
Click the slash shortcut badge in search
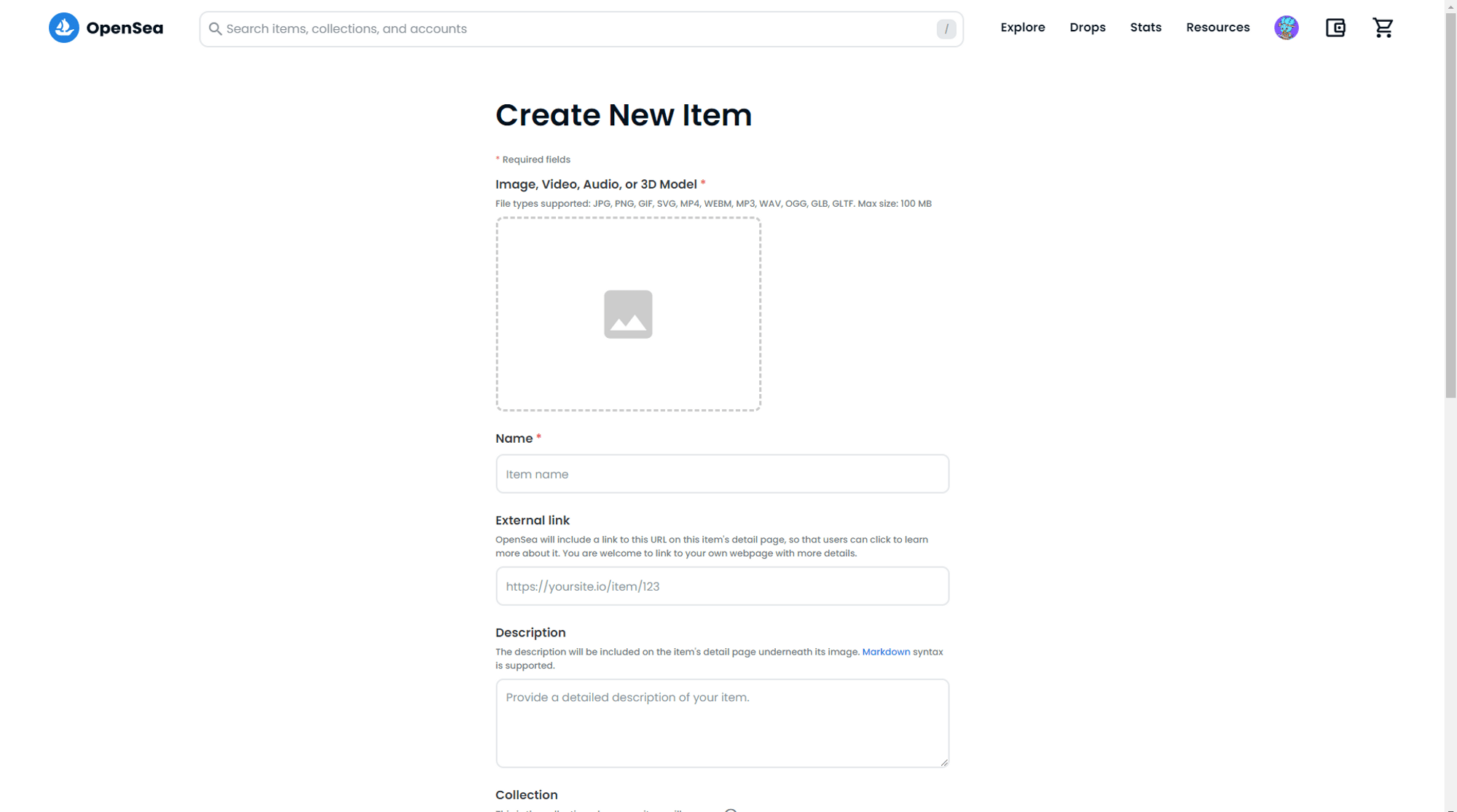[946, 29]
